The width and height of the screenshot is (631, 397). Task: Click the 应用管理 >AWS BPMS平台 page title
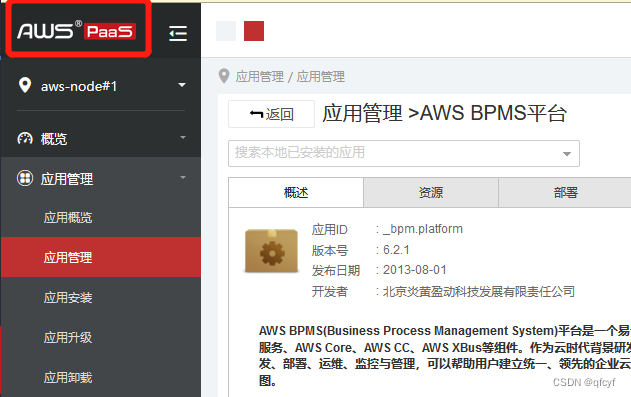click(444, 113)
